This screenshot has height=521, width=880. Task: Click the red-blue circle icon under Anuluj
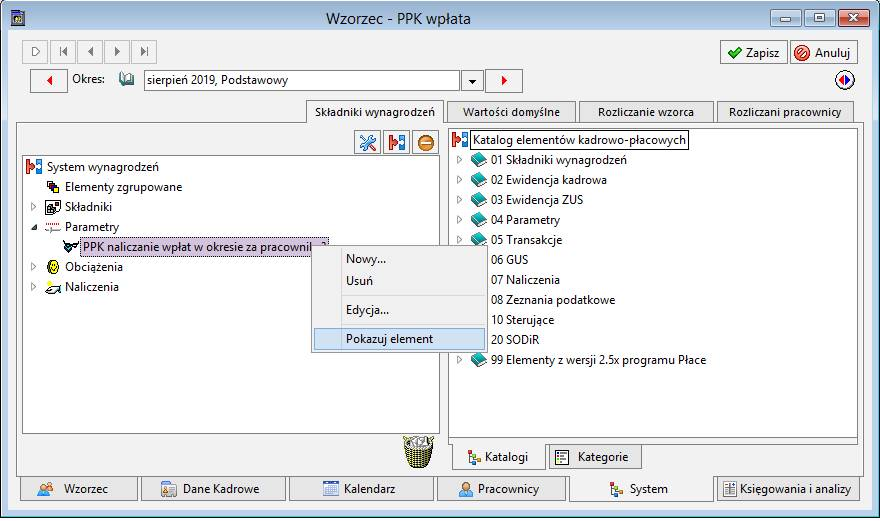(x=845, y=80)
